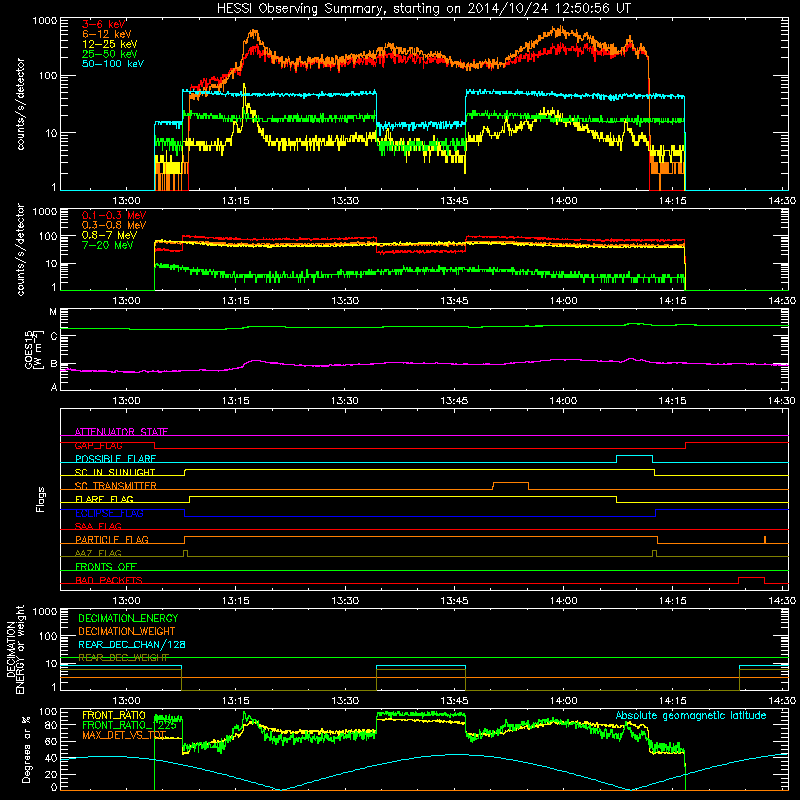Click the DECIMATION ENERGY or weight axis label

click(x=16, y=649)
